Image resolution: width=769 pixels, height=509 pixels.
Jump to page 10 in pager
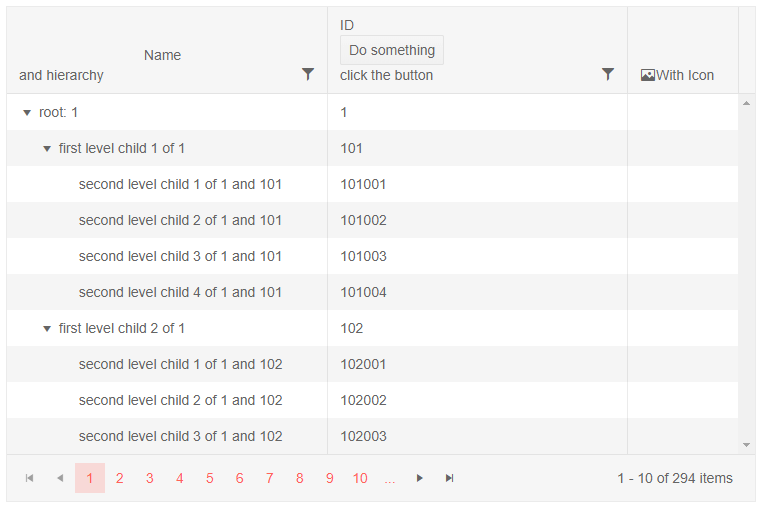360,478
